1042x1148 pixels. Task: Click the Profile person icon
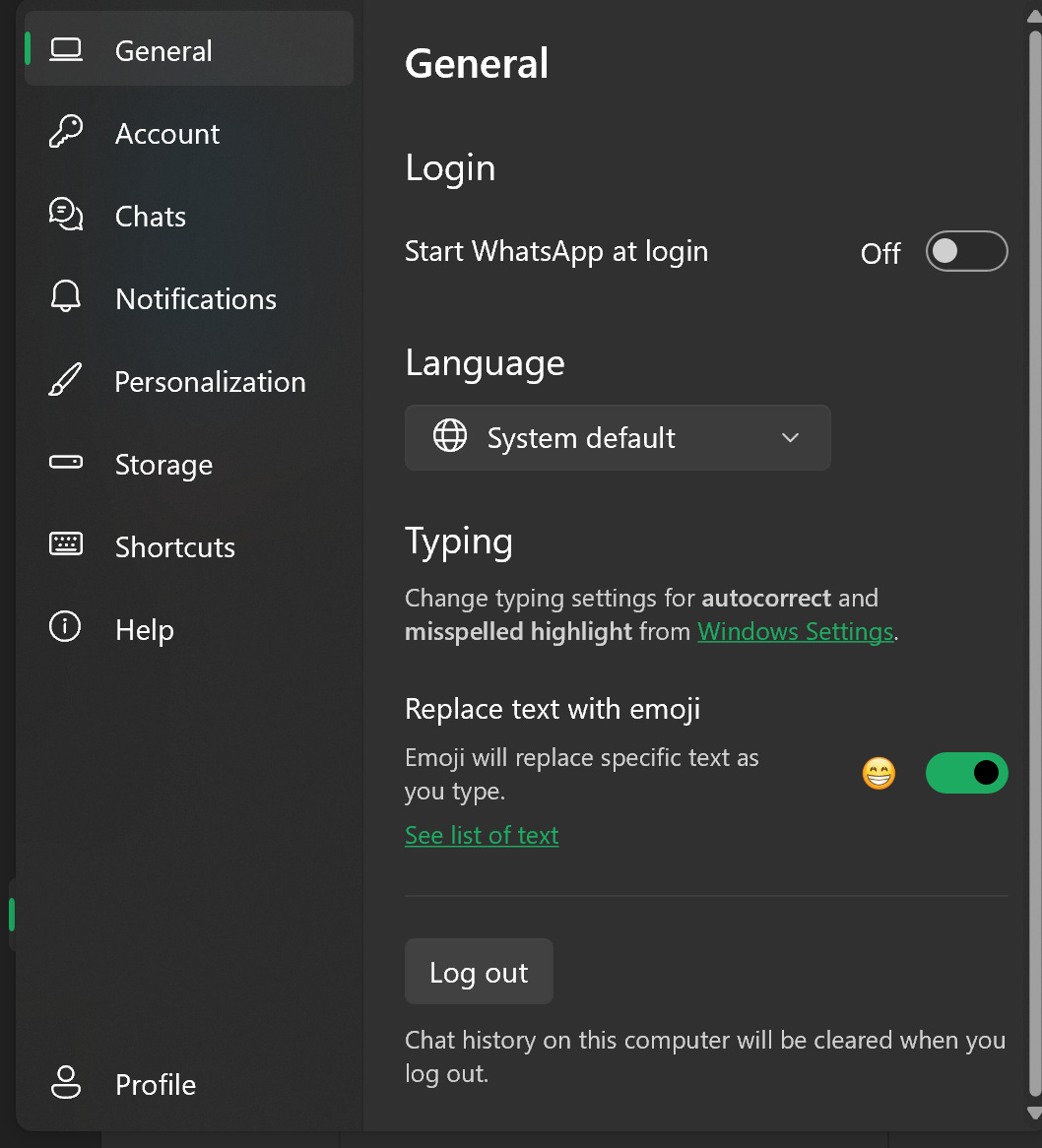tap(66, 1082)
